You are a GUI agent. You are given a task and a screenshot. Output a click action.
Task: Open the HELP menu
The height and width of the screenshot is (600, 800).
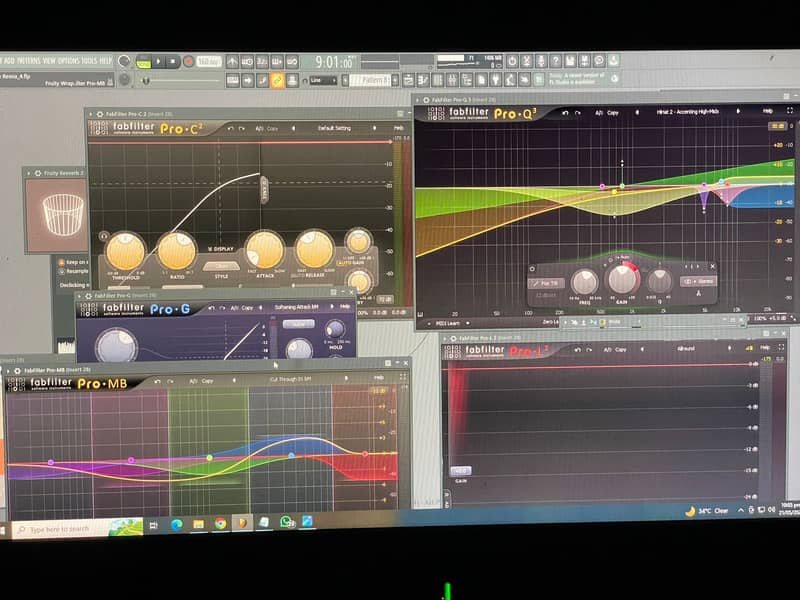[106, 61]
